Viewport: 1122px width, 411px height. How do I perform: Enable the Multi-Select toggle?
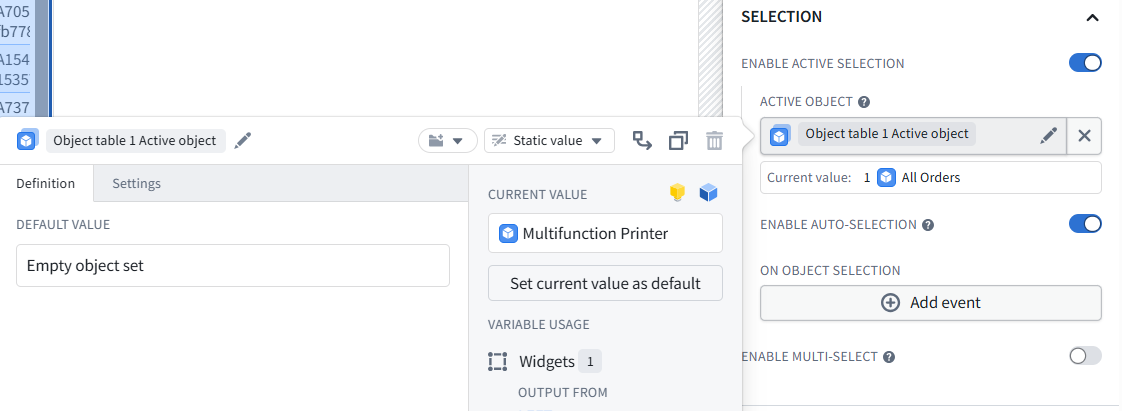coord(1085,356)
